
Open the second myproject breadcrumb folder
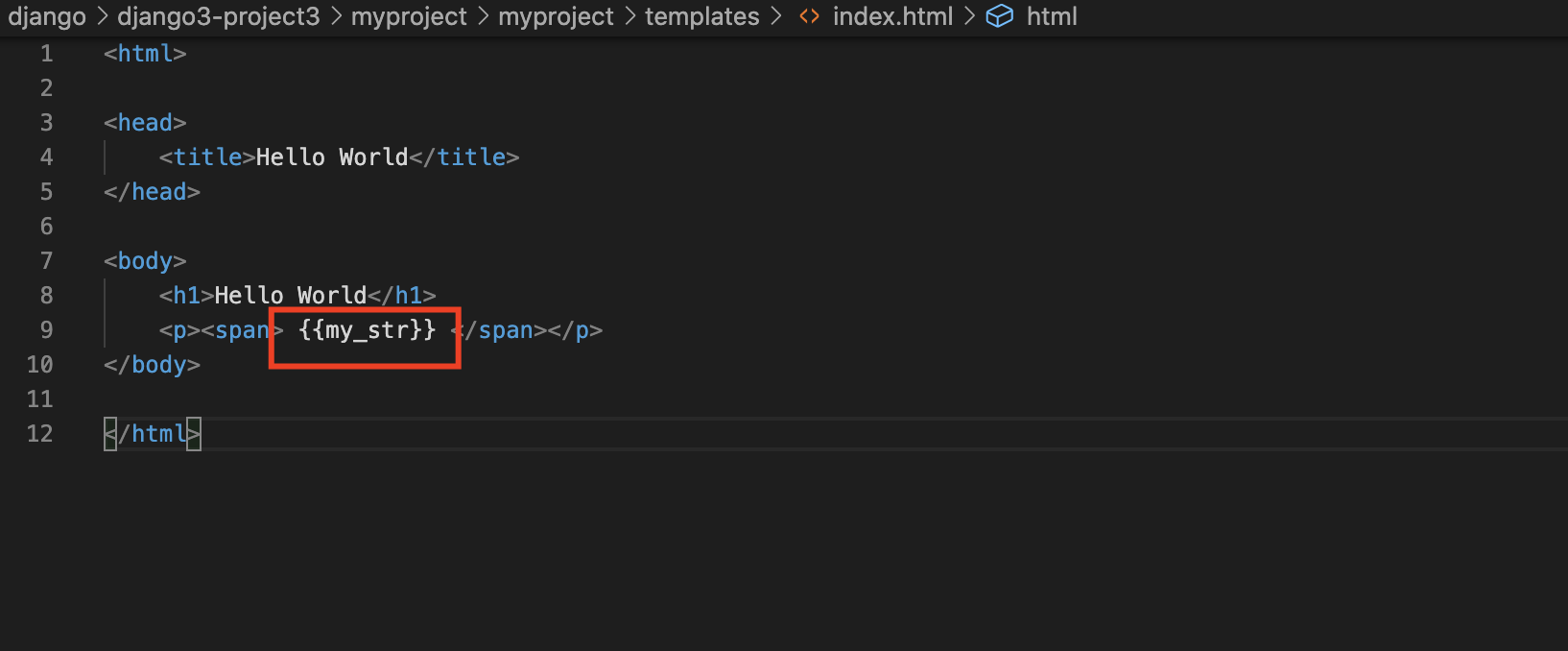click(x=556, y=16)
